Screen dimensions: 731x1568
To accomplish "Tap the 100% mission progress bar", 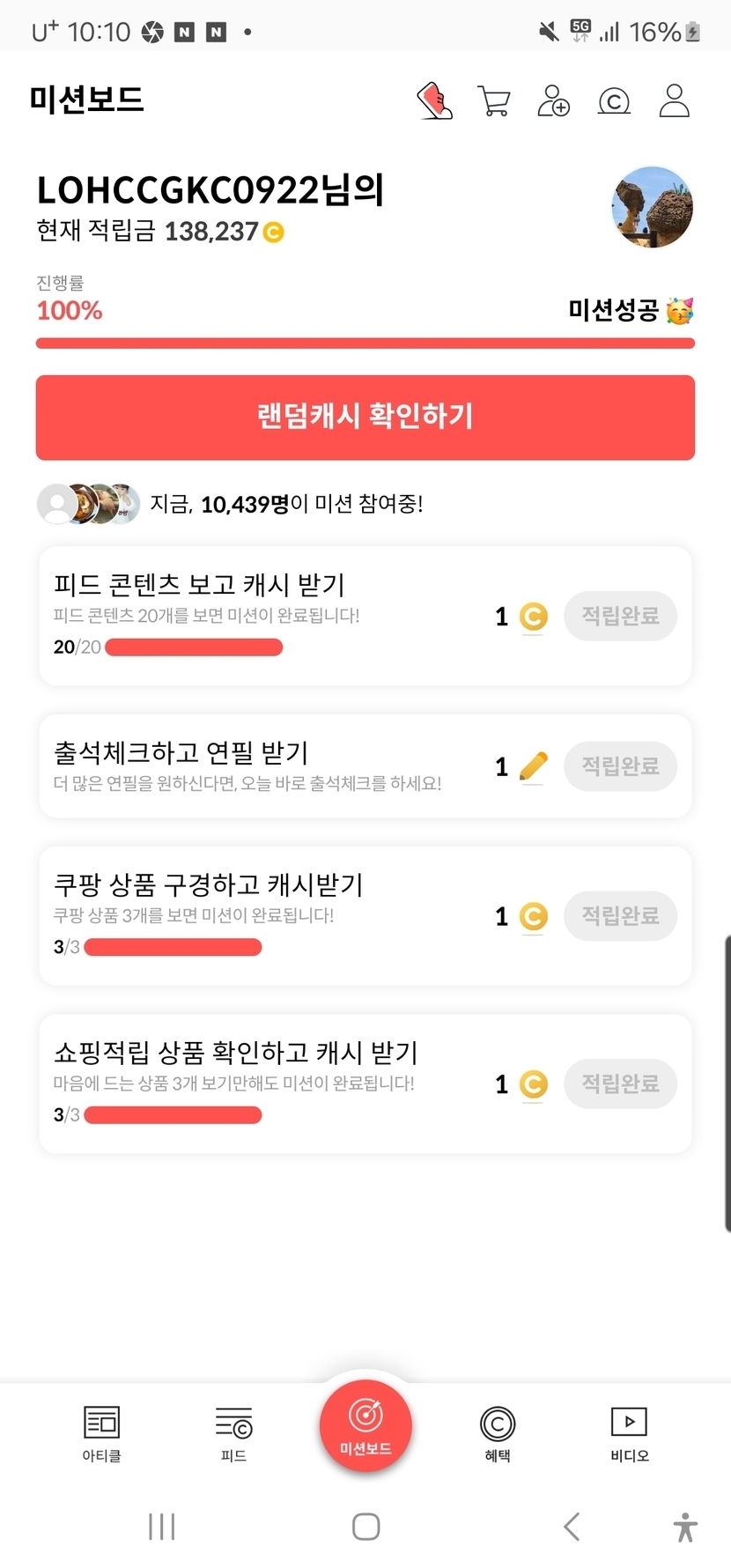I will pyautogui.click(x=365, y=343).
